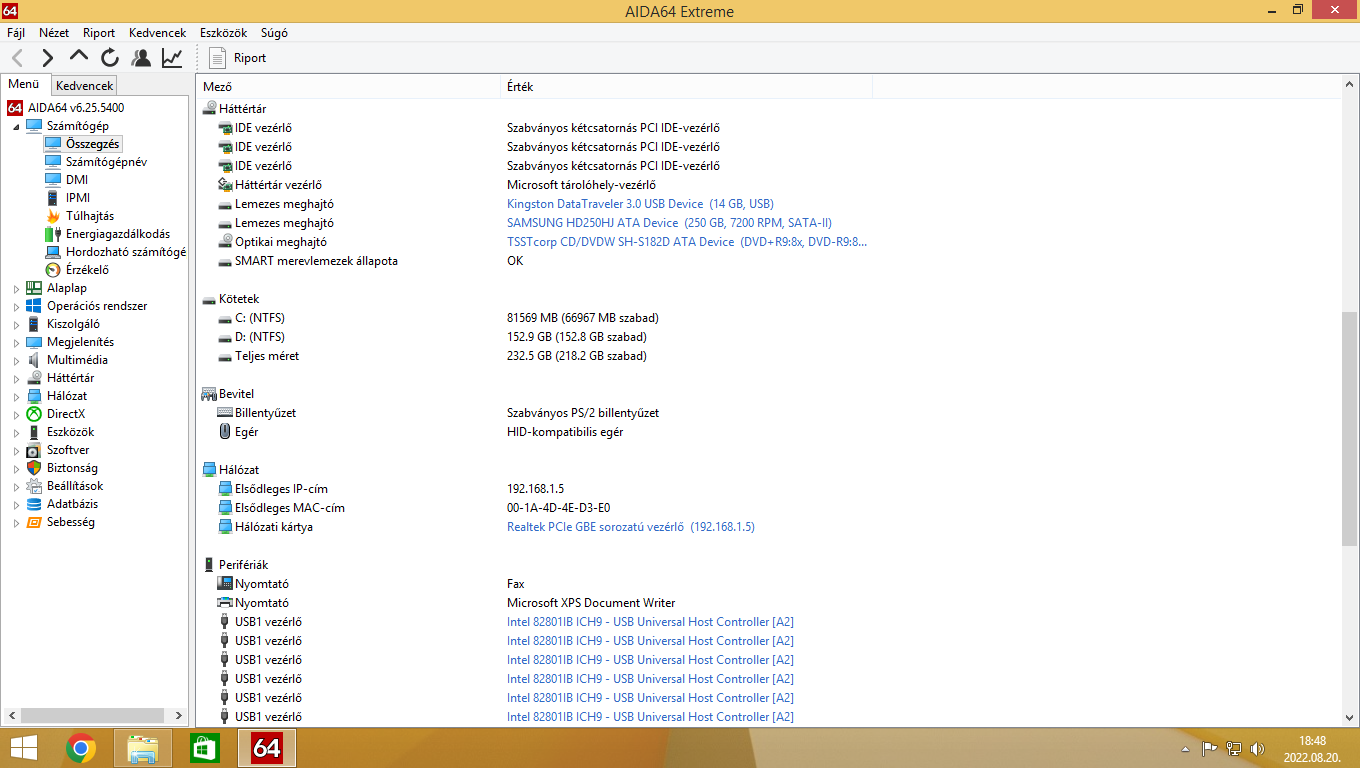The width and height of the screenshot is (1360, 768).
Task: Open the Érzékelő sensor item
Action: (87, 270)
